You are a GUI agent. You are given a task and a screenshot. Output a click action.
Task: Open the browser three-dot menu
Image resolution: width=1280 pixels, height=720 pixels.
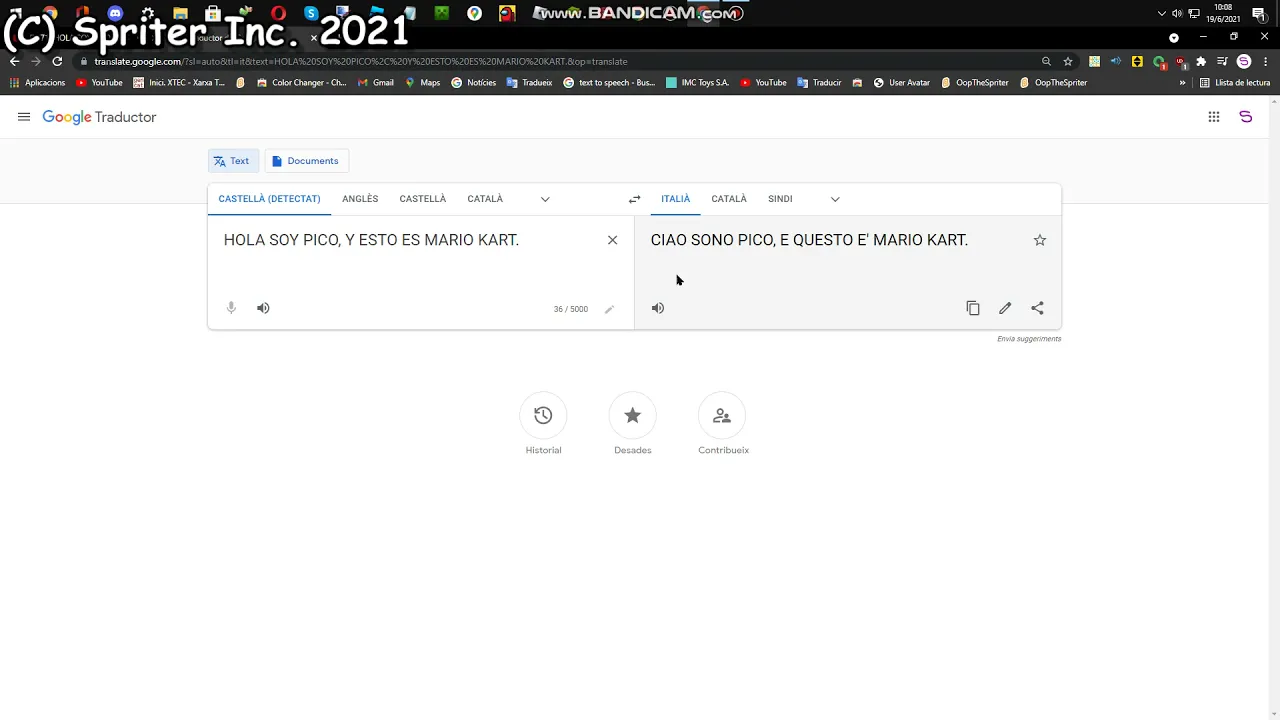pos(1265,61)
